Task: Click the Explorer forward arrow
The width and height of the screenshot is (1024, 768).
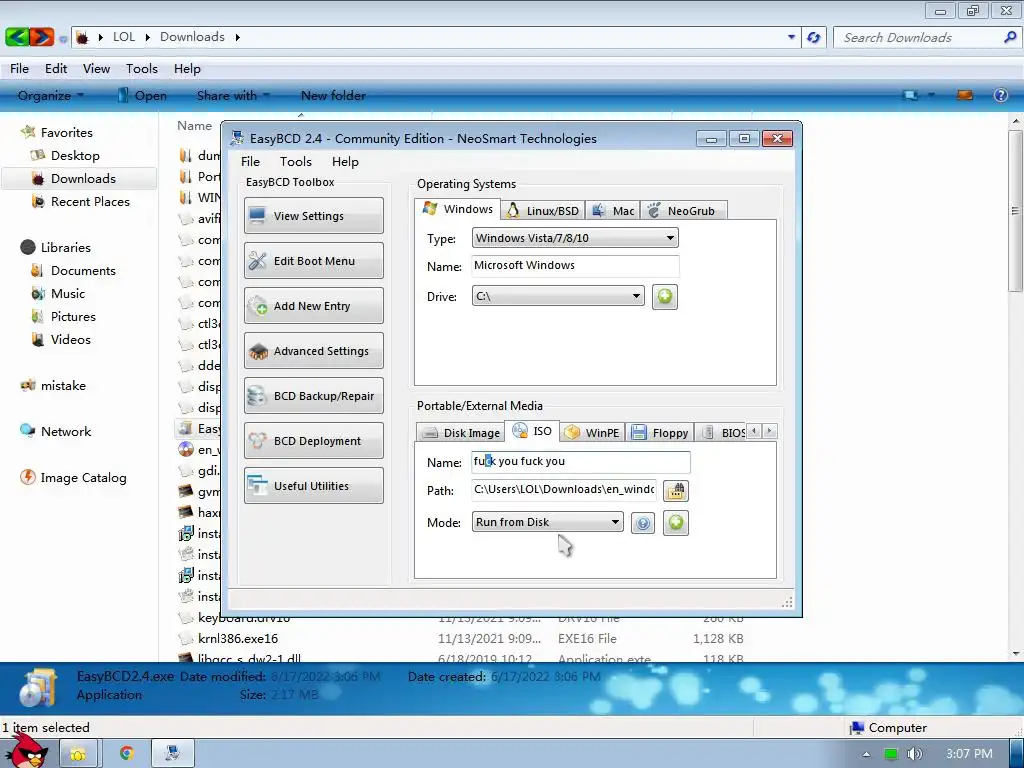Action: coord(41,37)
